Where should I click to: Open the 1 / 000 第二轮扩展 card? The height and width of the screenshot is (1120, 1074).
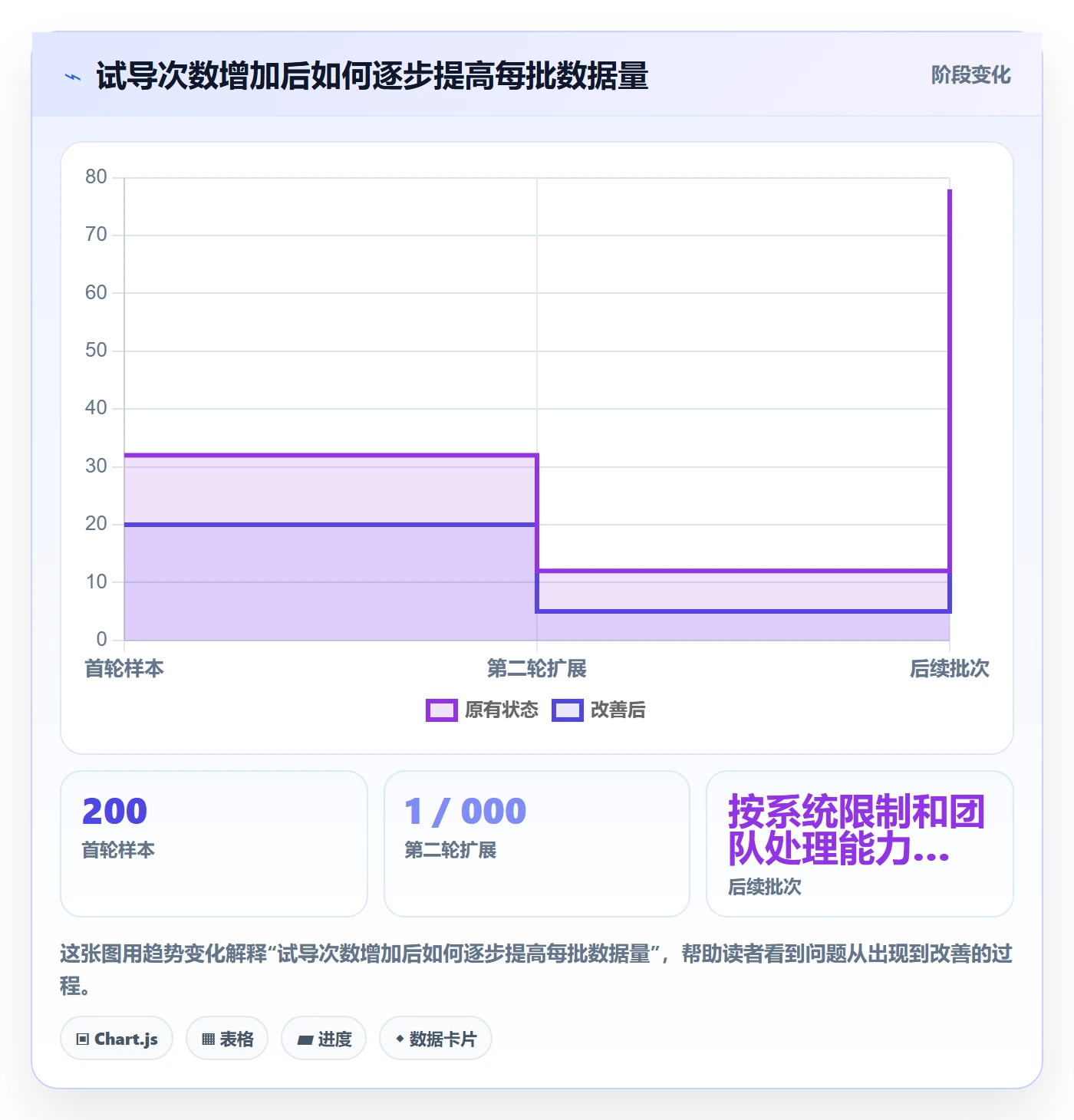coord(537,844)
